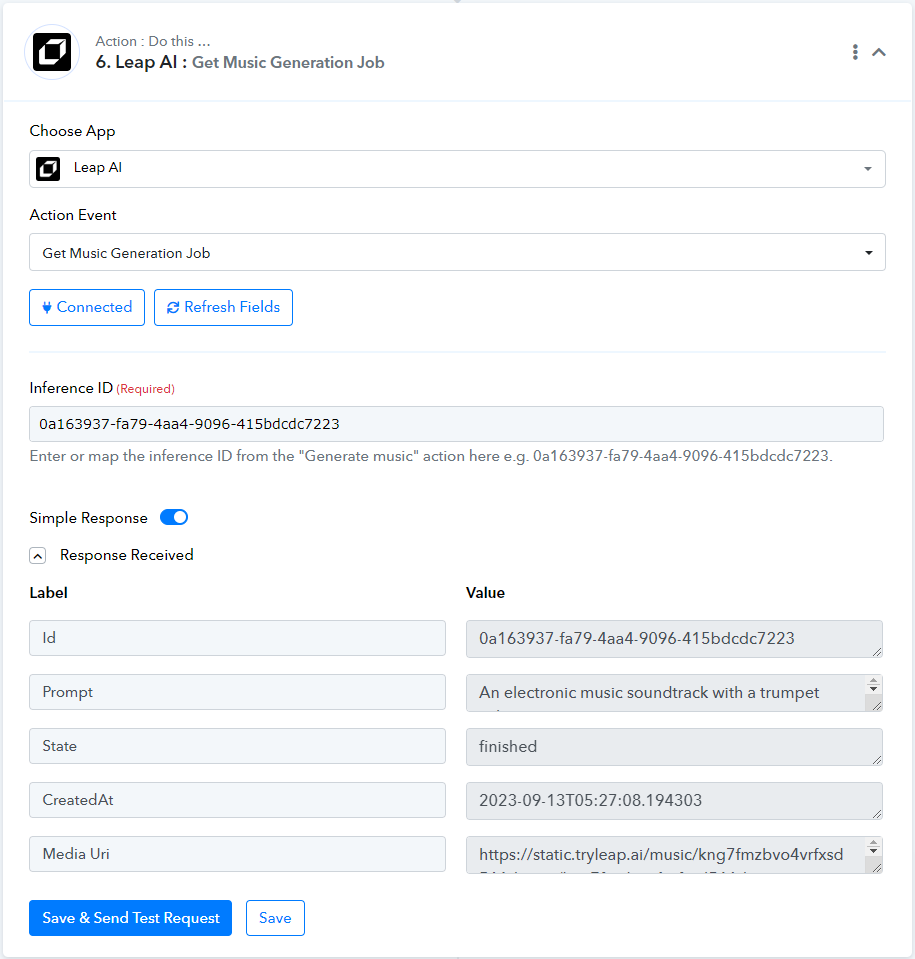Click the Connected button
Image resolution: width=915 pixels, height=959 pixels.
coord(87,307)
